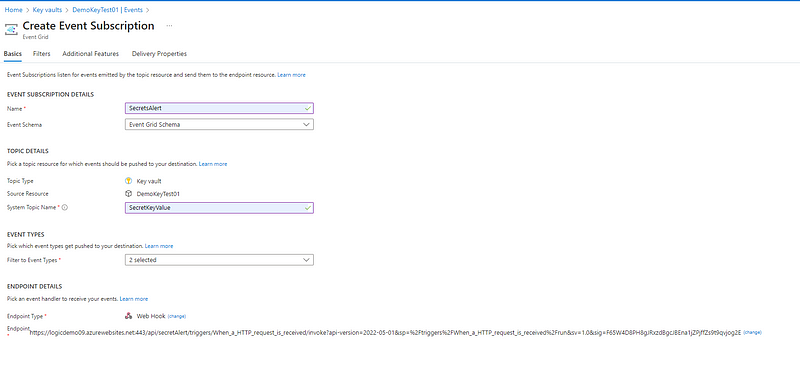Image resolution: width=800 pixels, height=368 pixels.
Task: Click change link next to Web Hook
Action: [177, 316]
